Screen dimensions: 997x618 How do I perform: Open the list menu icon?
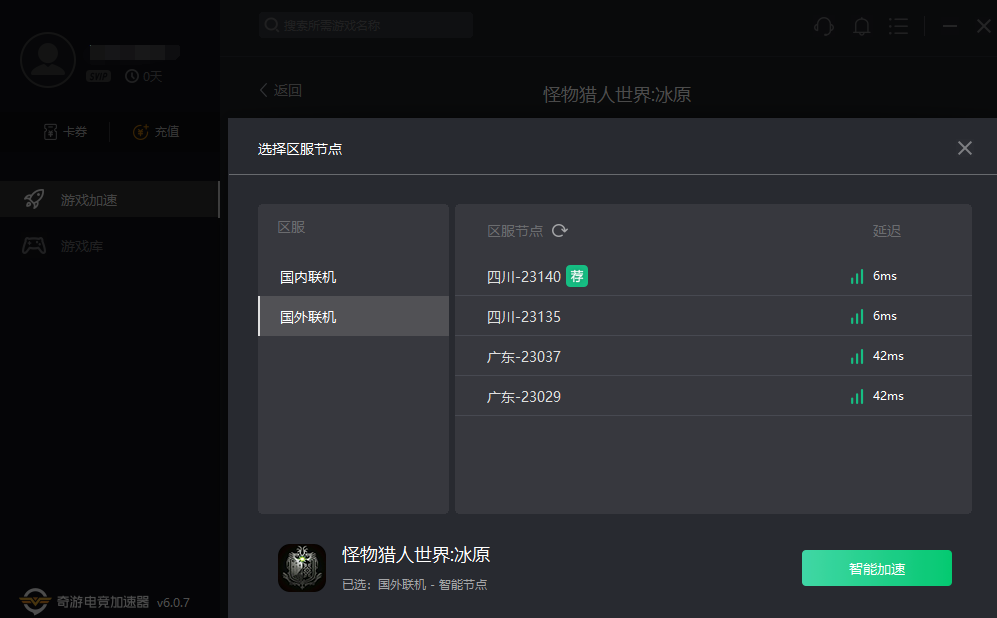(x=898, y=26)
